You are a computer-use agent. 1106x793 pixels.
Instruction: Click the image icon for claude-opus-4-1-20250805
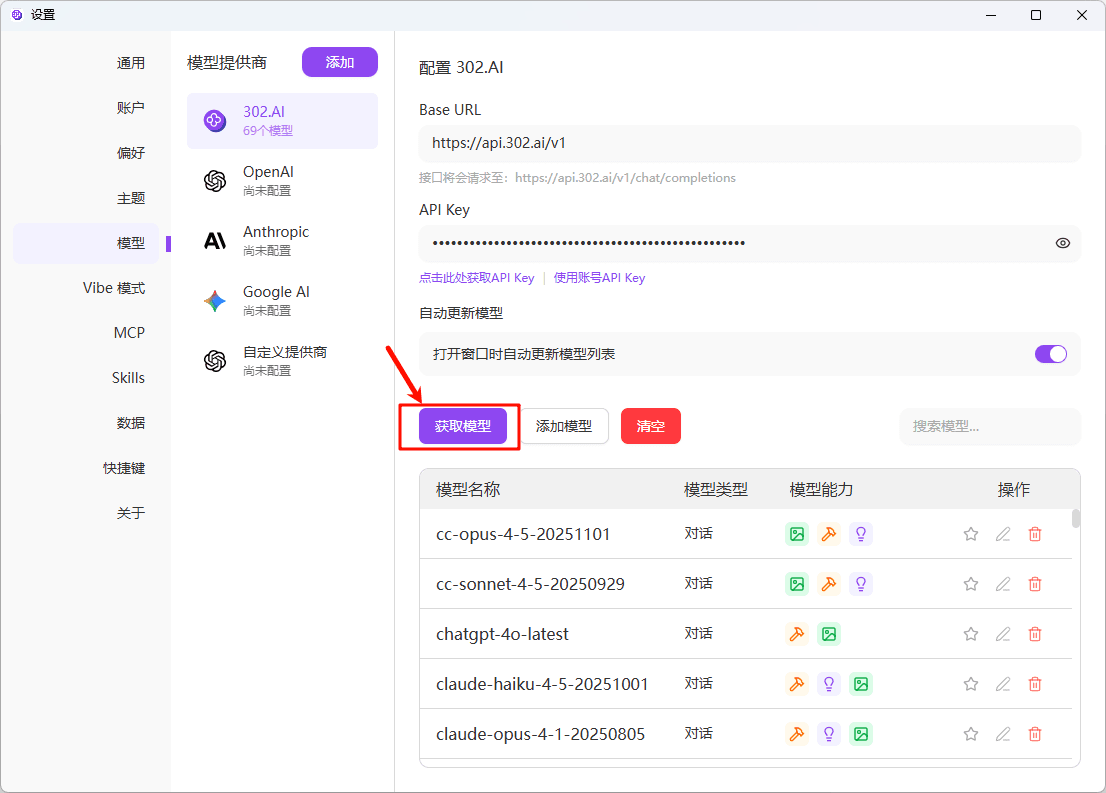[x=861, y=734]
